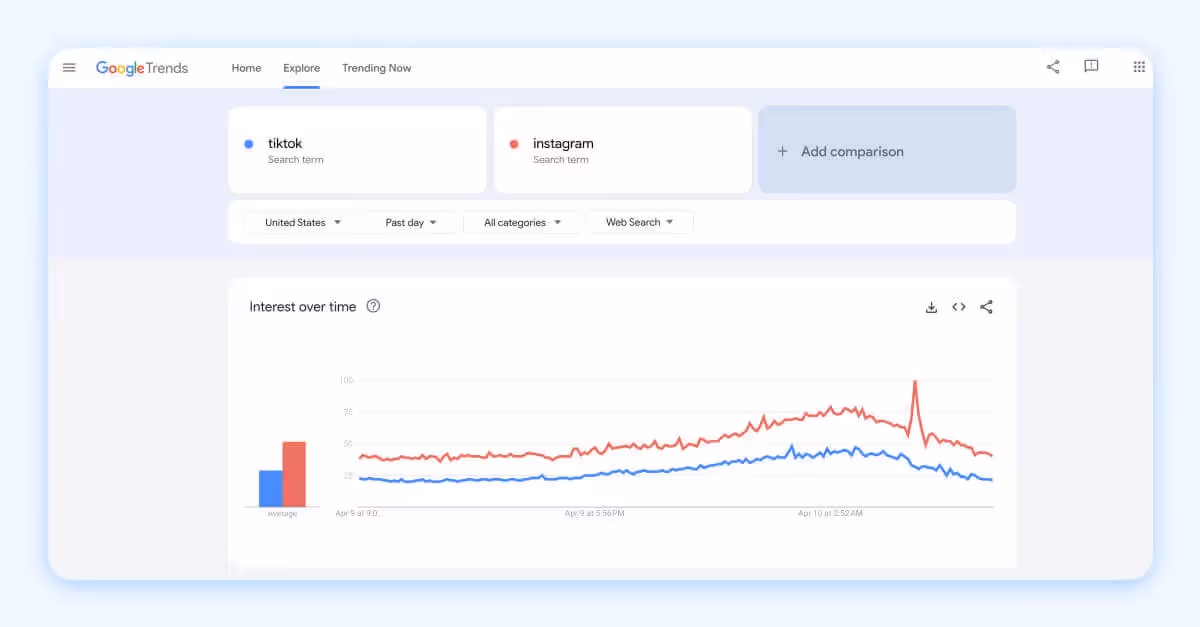Share the Interest over time chart
Image resolution: width=1200 pixels, height=627 pixels.
(x=986, y=307)
